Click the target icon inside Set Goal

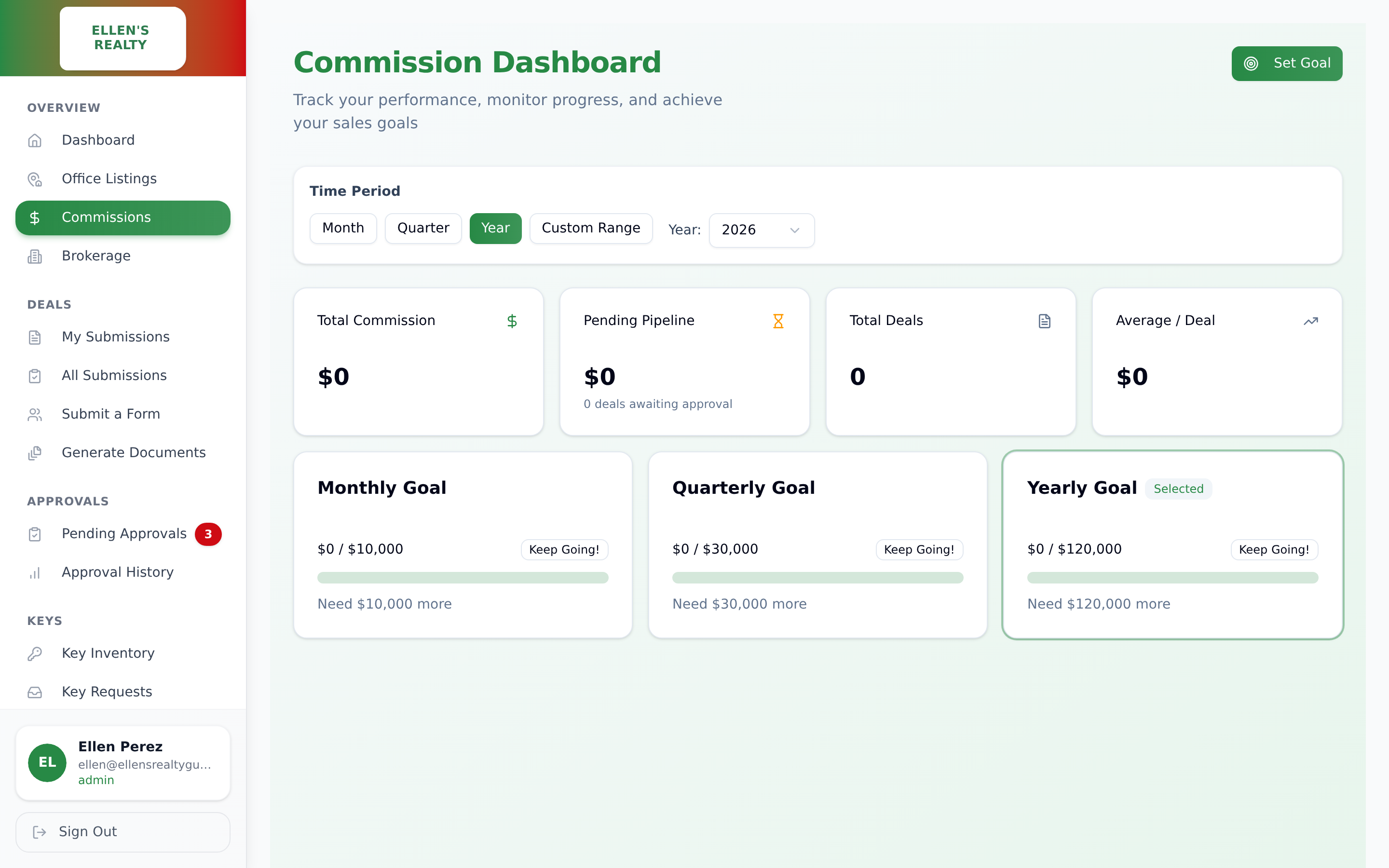1251,64
